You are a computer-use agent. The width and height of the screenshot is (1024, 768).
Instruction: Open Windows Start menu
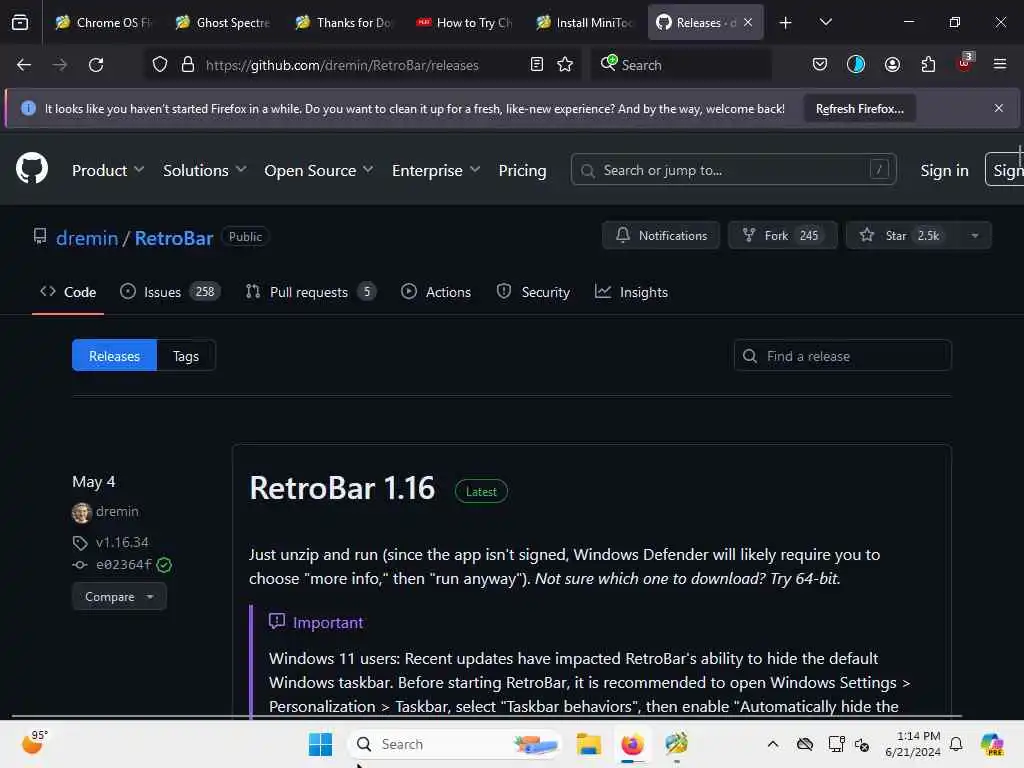[320, 744]
